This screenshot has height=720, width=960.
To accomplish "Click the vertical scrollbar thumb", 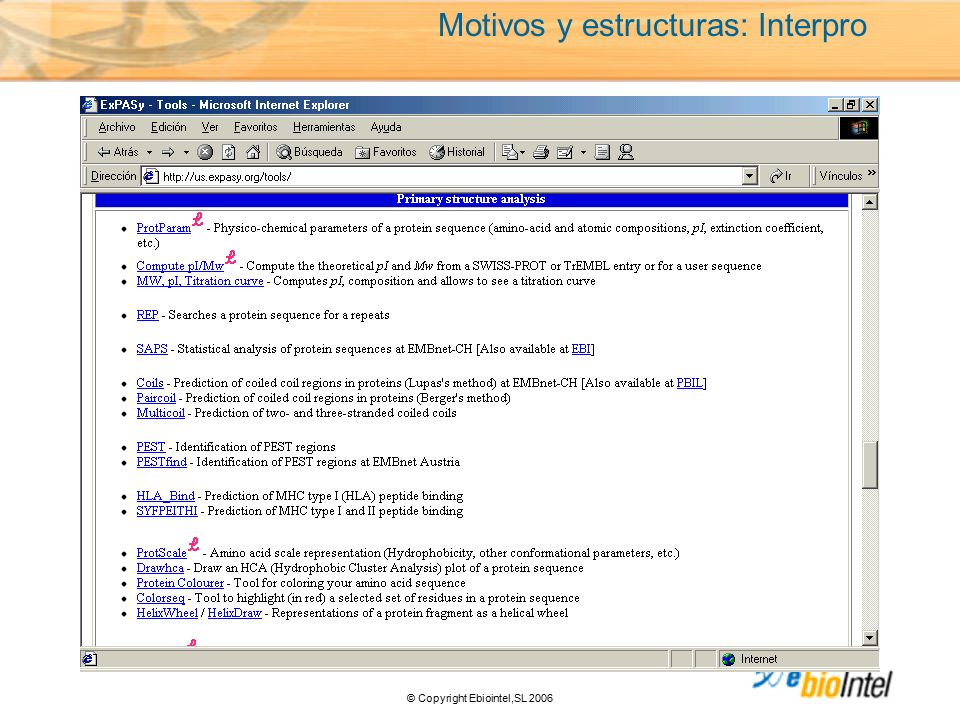I will 869,465.
